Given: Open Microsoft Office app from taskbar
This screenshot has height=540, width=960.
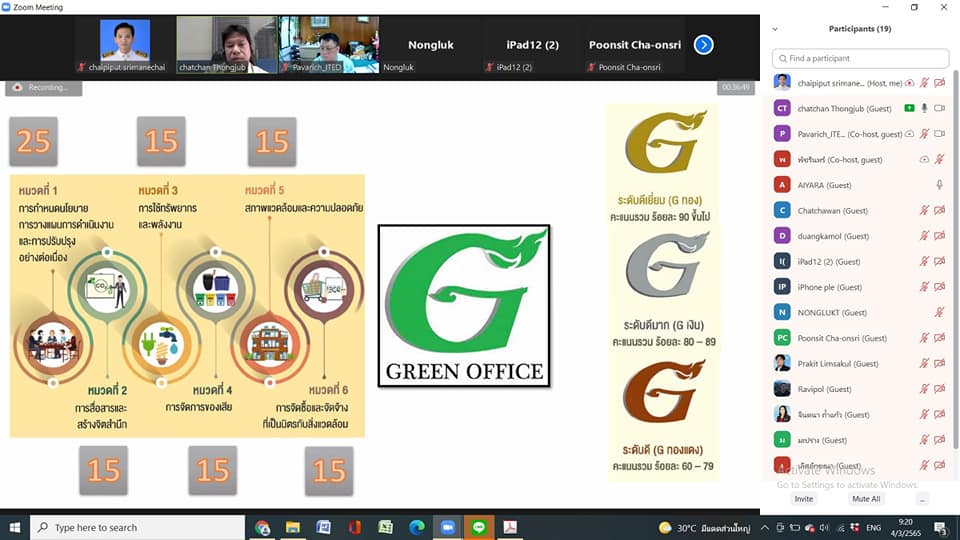Looking at the screenshot, I should [x=354, y=527].
